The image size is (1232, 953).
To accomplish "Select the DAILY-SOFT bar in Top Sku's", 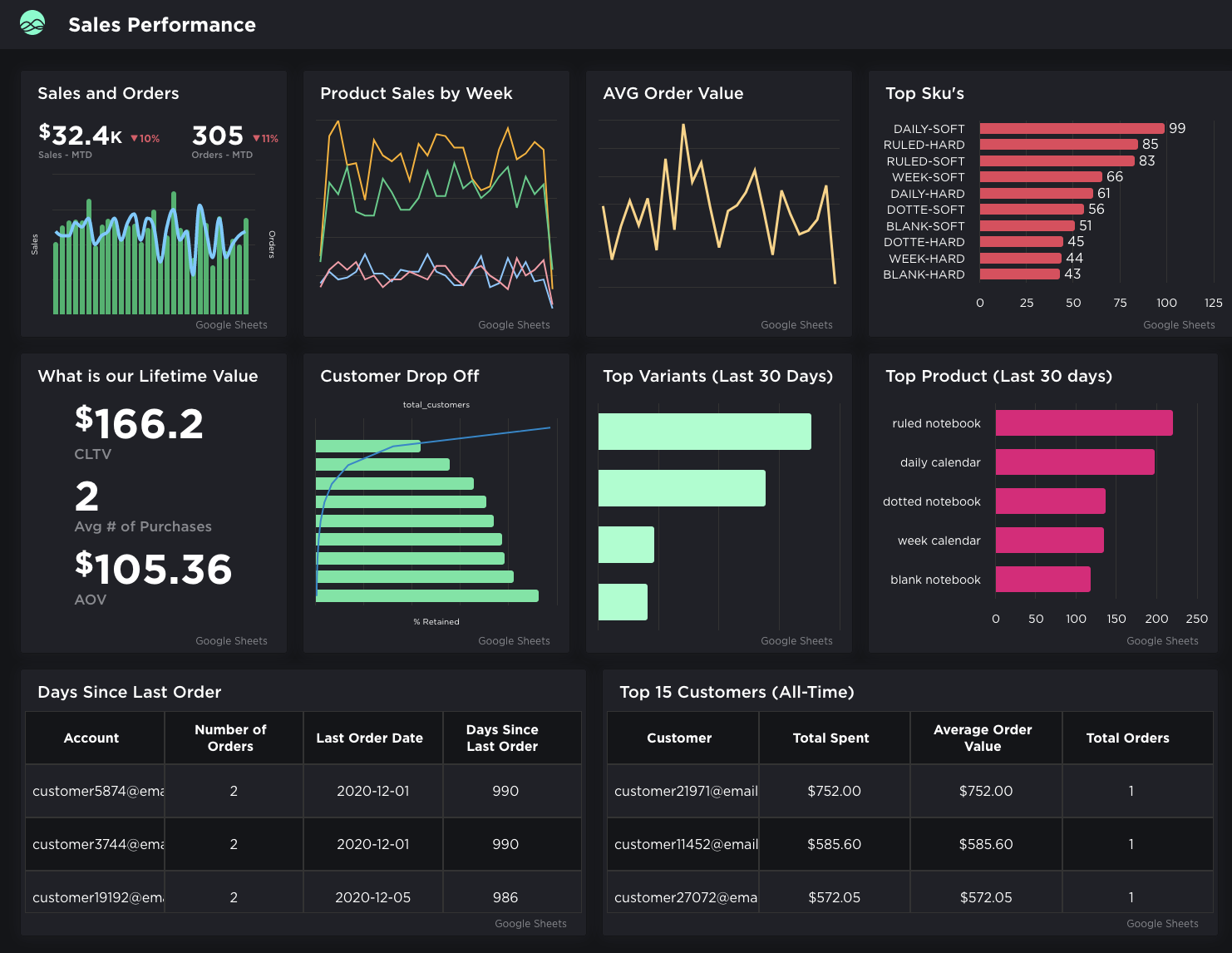I will click(1072, 128).
